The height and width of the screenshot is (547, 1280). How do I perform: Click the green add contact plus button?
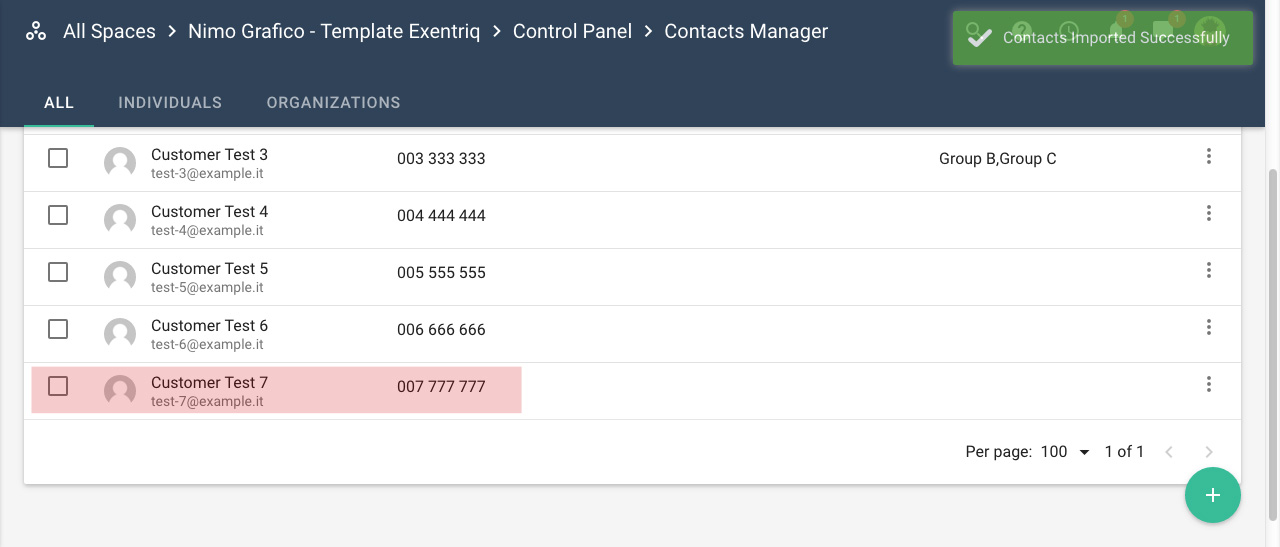(x=1213, y=495)
